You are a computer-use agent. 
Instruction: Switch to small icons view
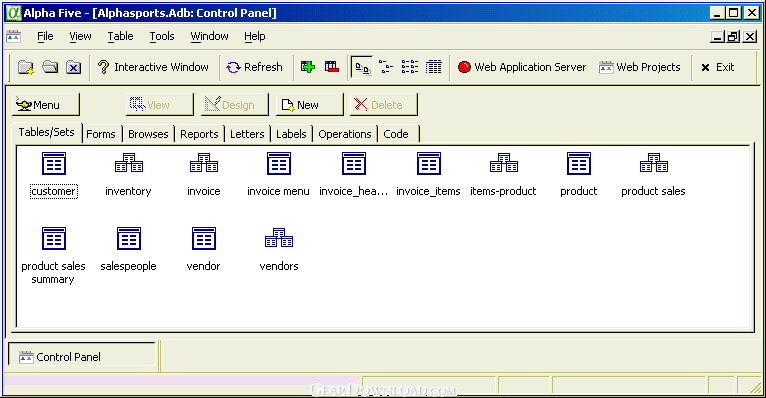386,67
